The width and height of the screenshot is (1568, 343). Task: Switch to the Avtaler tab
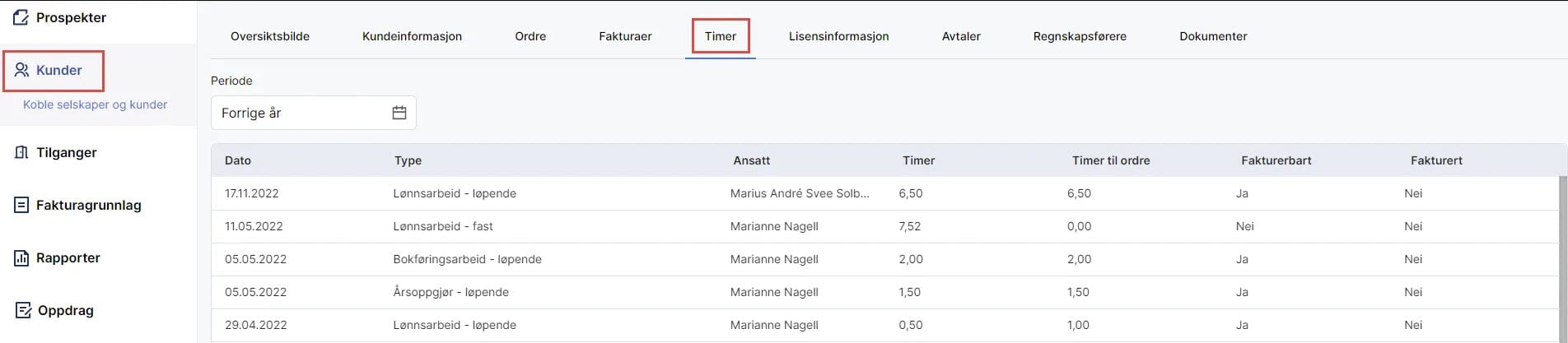961,36
